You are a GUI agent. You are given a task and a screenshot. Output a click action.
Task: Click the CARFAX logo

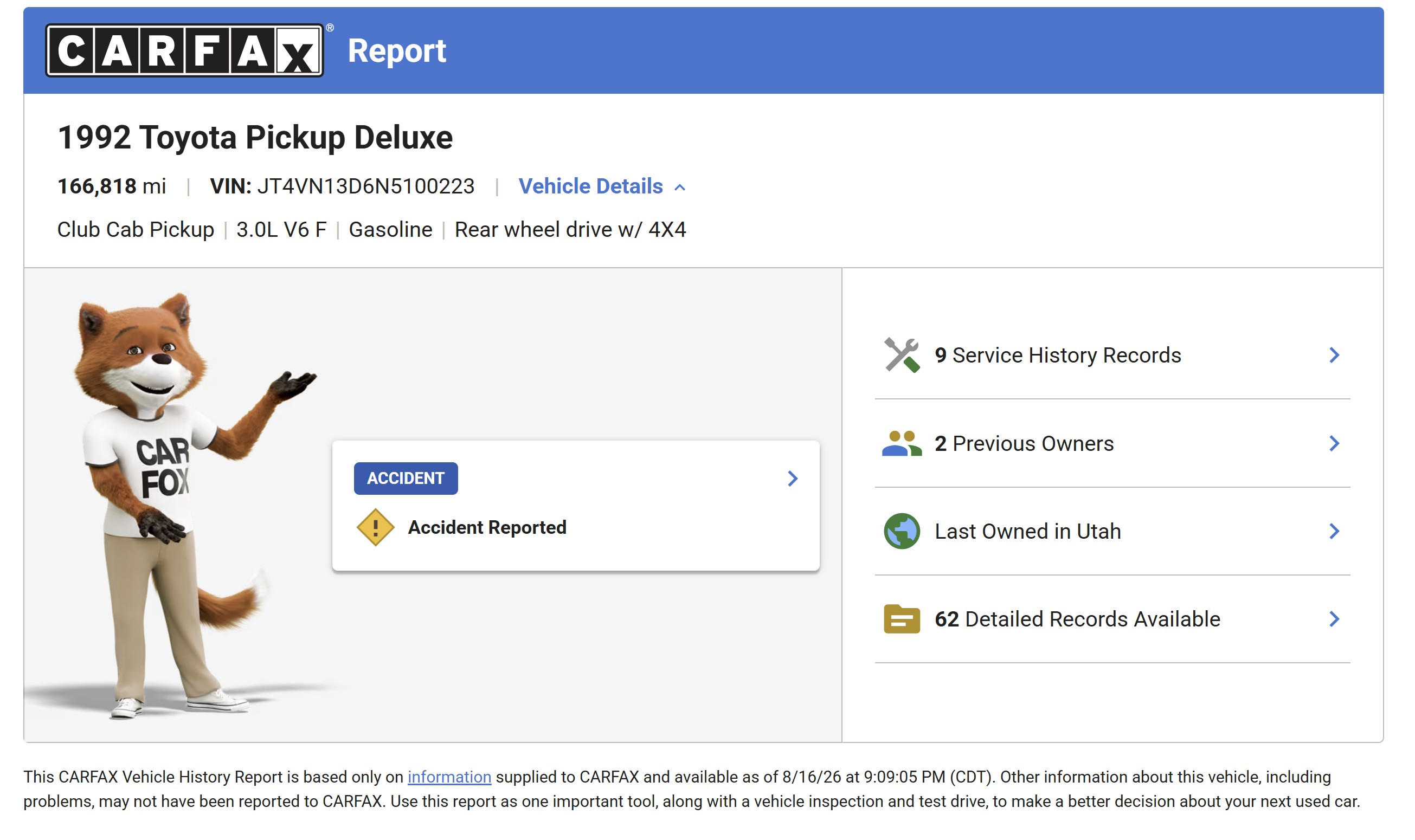pos(184,50)
